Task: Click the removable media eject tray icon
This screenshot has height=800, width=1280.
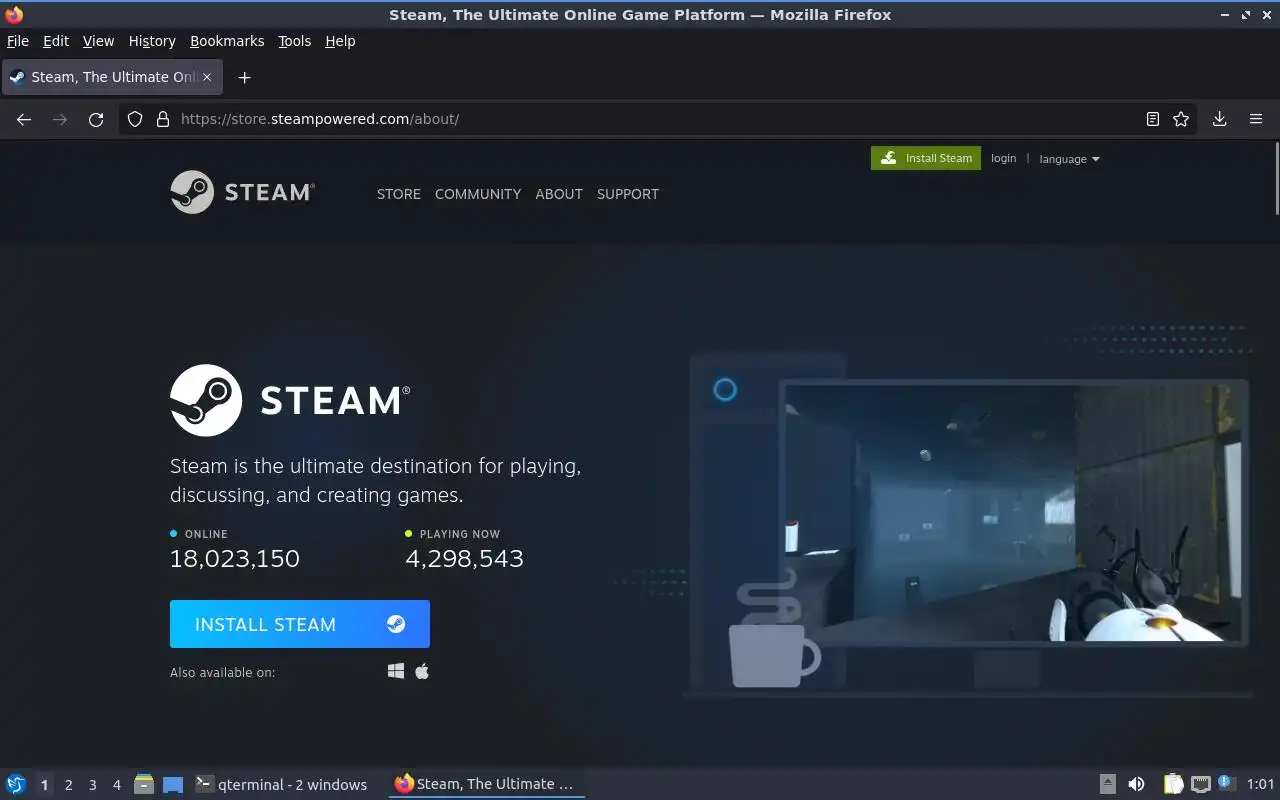Action: [x=1108, y=784]
